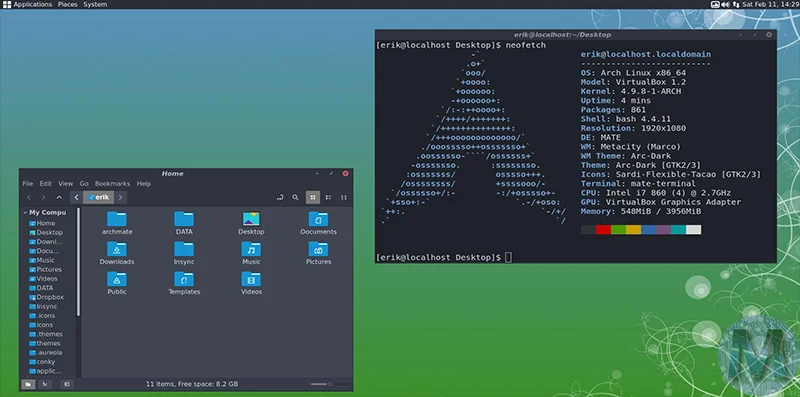Select the Desktop folder icon in Home
The height and width of the screenshot is (397, 800).
click(x=251, y=219)
